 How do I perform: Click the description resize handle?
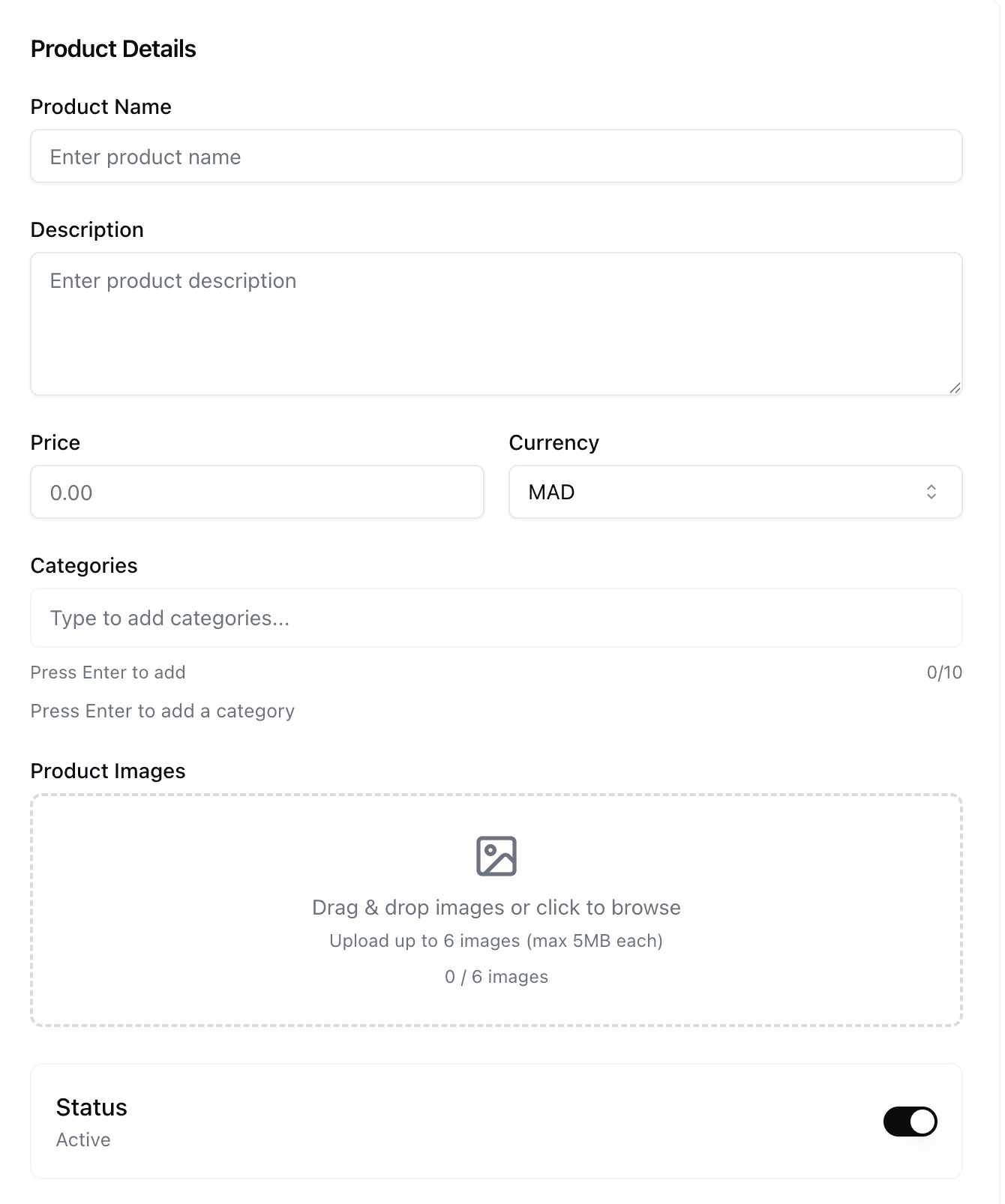(954, 388)
